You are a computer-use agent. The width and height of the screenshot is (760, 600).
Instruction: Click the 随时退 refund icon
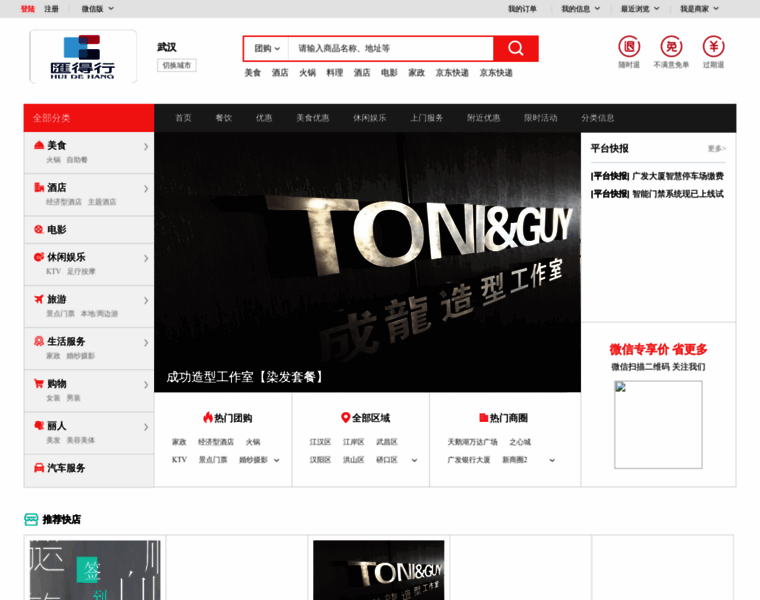[629, 47]
